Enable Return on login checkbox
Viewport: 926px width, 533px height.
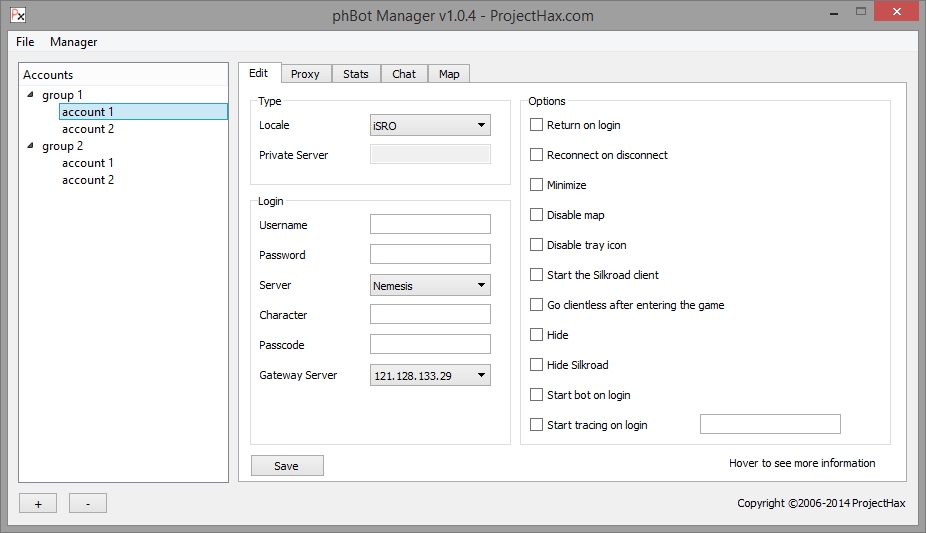pyautogui.click(x=537, y=125)
